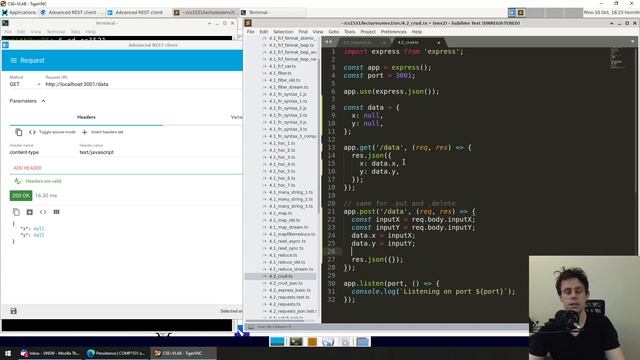Open the Help menu in Sublime Text

click(416, 32)
